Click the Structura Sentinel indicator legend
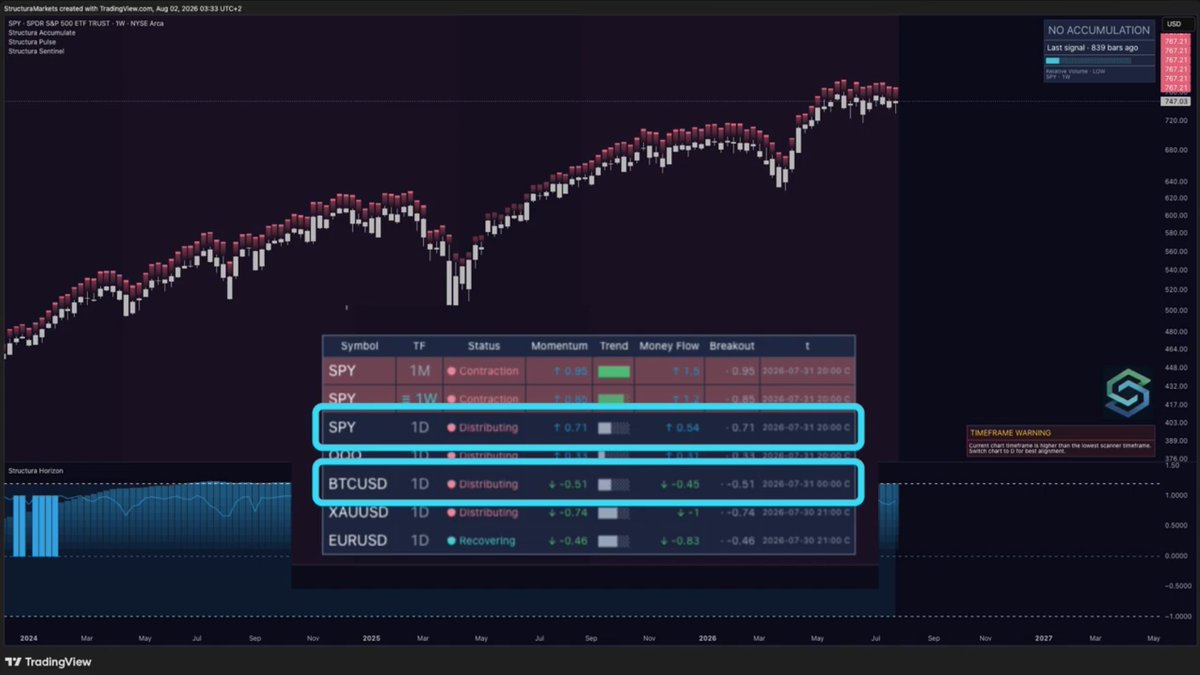Viewport: 1200px width, 675px height. [36, 51]
